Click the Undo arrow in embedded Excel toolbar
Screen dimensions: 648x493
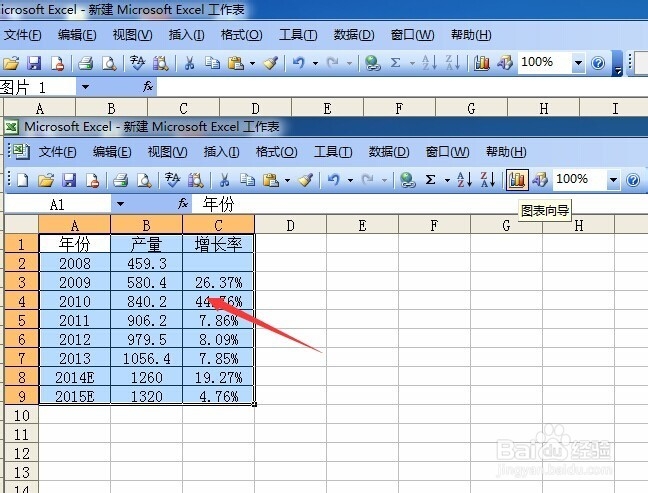pyautogui.click(x=334, y=180)
